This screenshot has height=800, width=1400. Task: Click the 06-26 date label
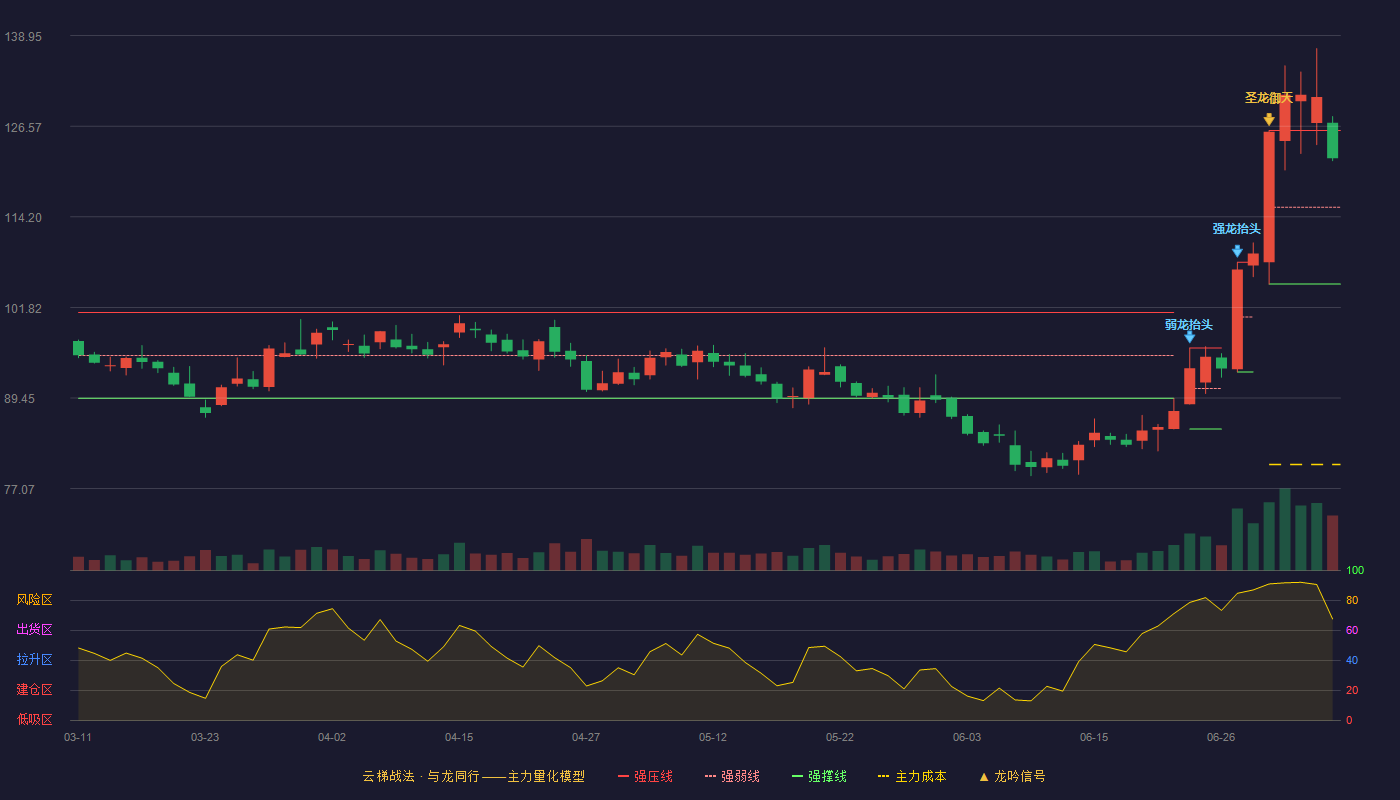[x=1221, y=737]
